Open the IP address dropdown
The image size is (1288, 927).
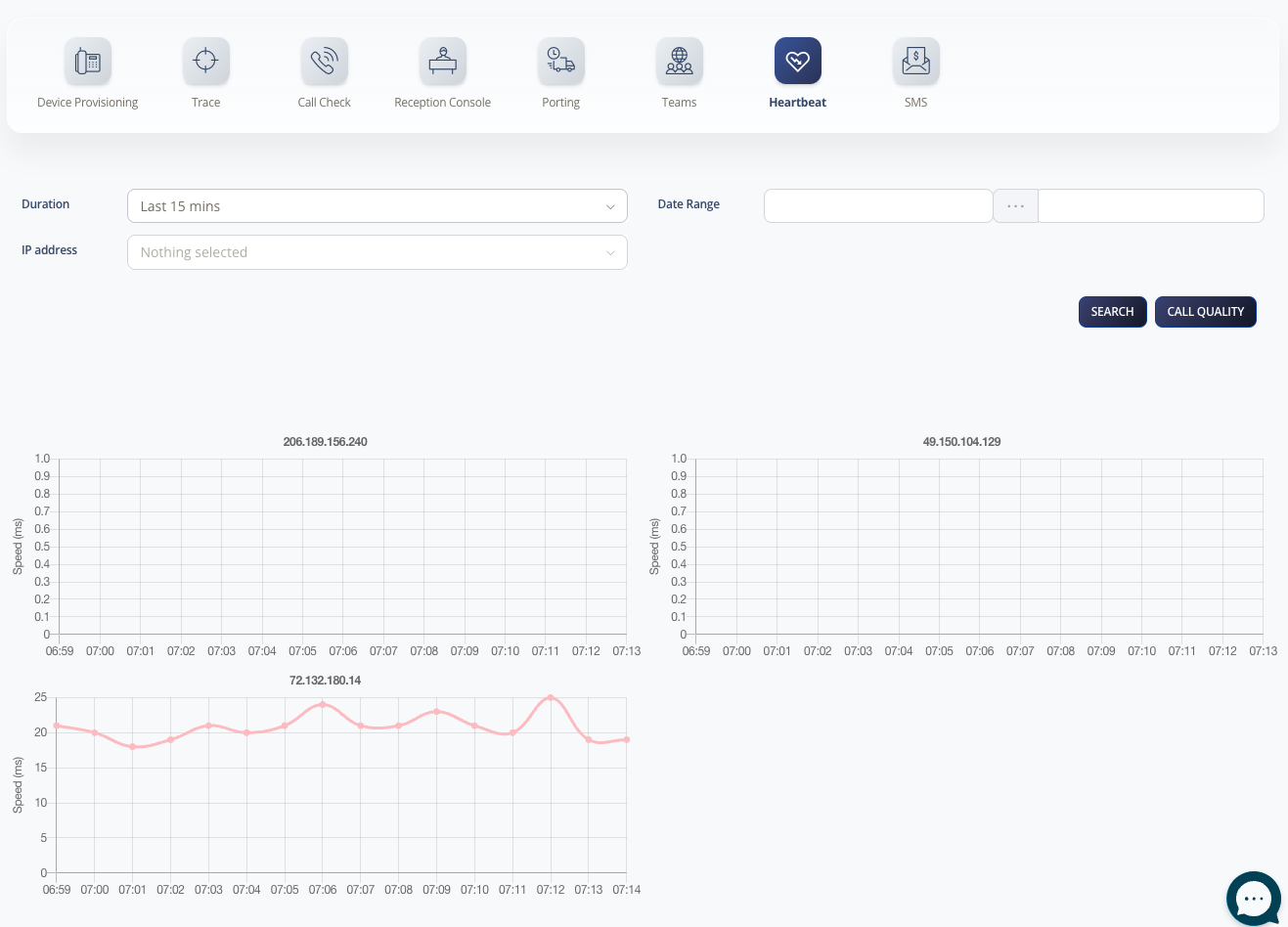[x=377, y=252]
